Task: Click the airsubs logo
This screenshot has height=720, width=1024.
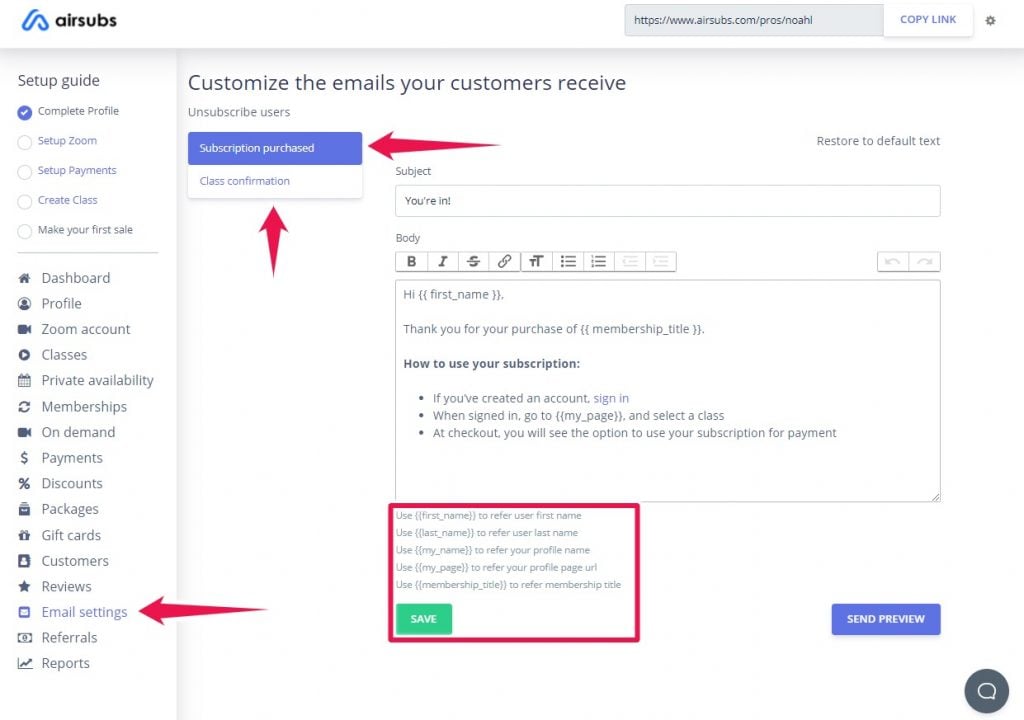Action: point(69,20)
